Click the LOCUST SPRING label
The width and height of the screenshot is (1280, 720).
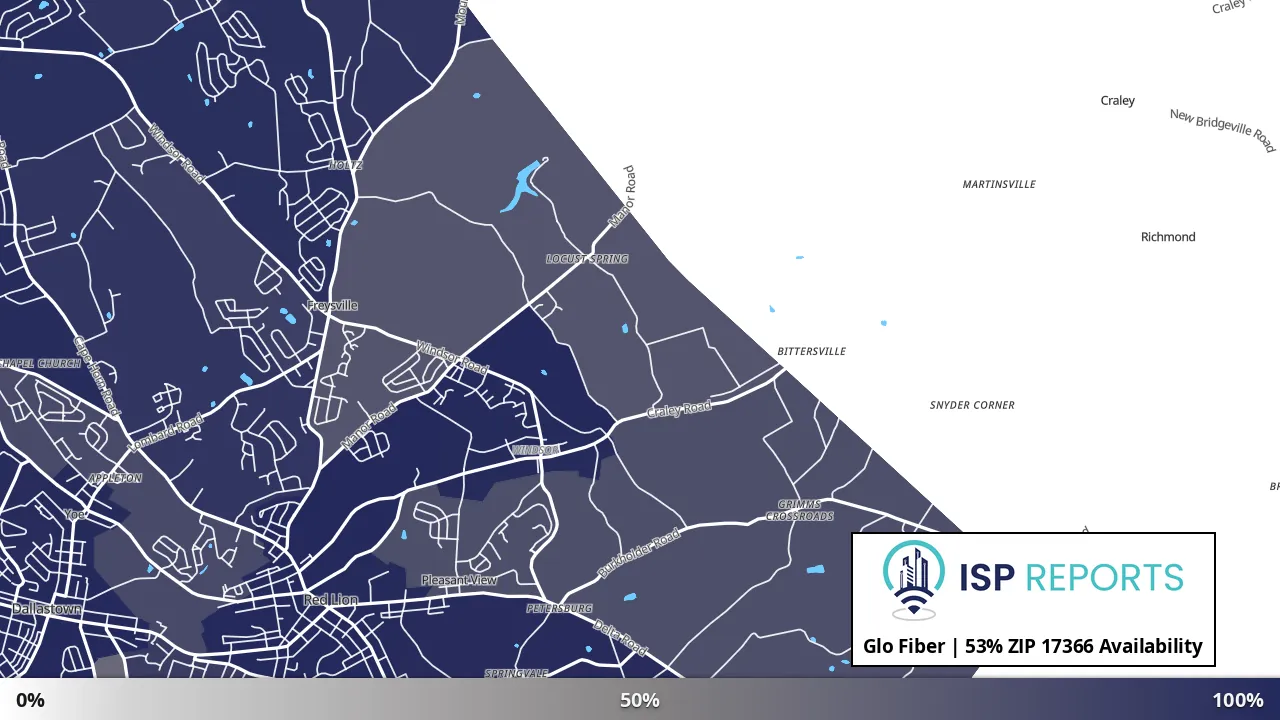[587, 259]
